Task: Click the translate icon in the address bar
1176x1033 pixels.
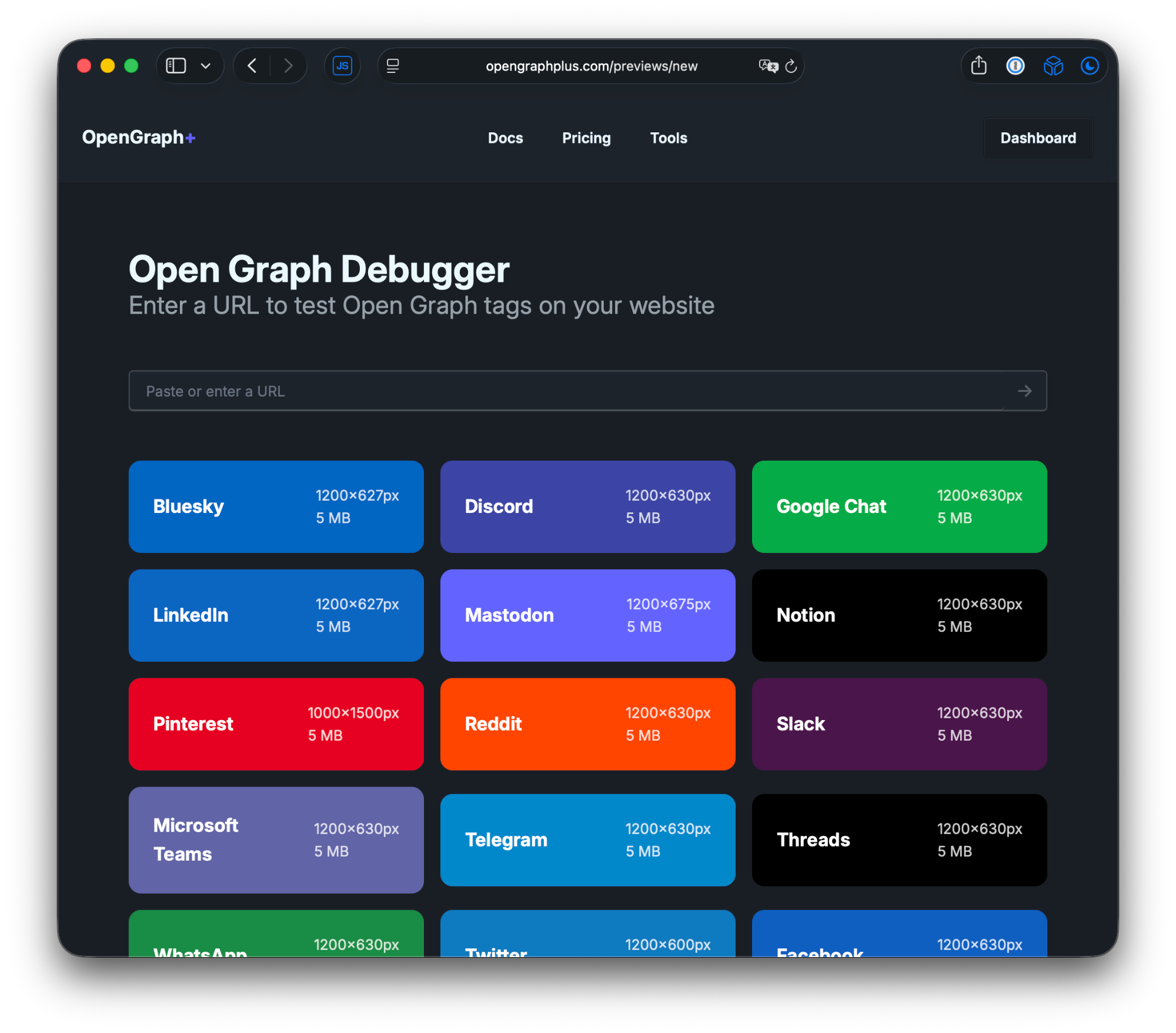Action: (767, 66)
